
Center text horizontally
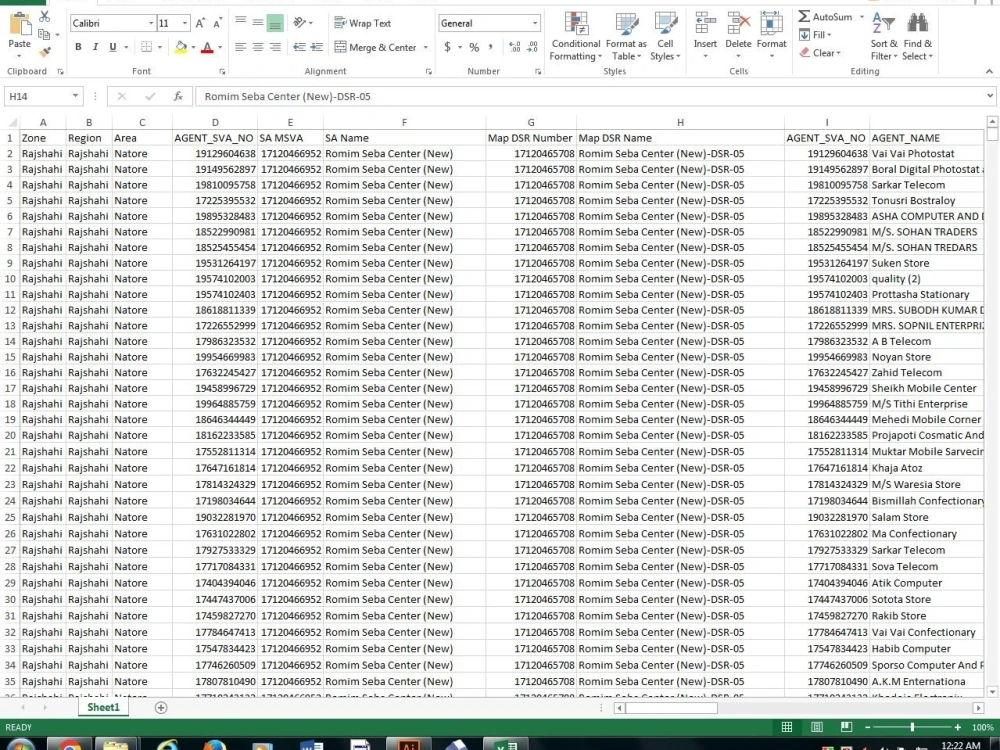[x=258, y=47]
